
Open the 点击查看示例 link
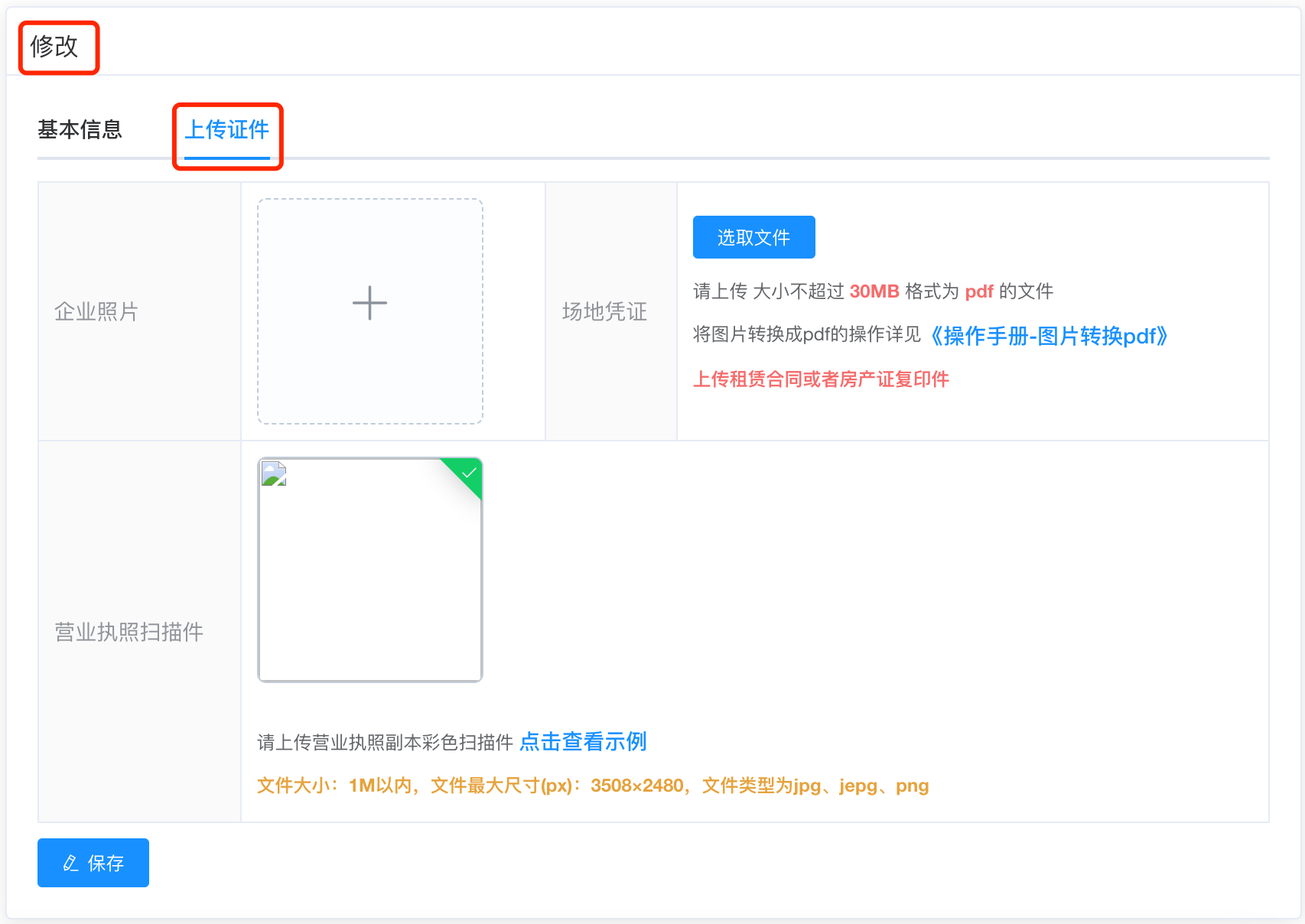click(583, 741)
